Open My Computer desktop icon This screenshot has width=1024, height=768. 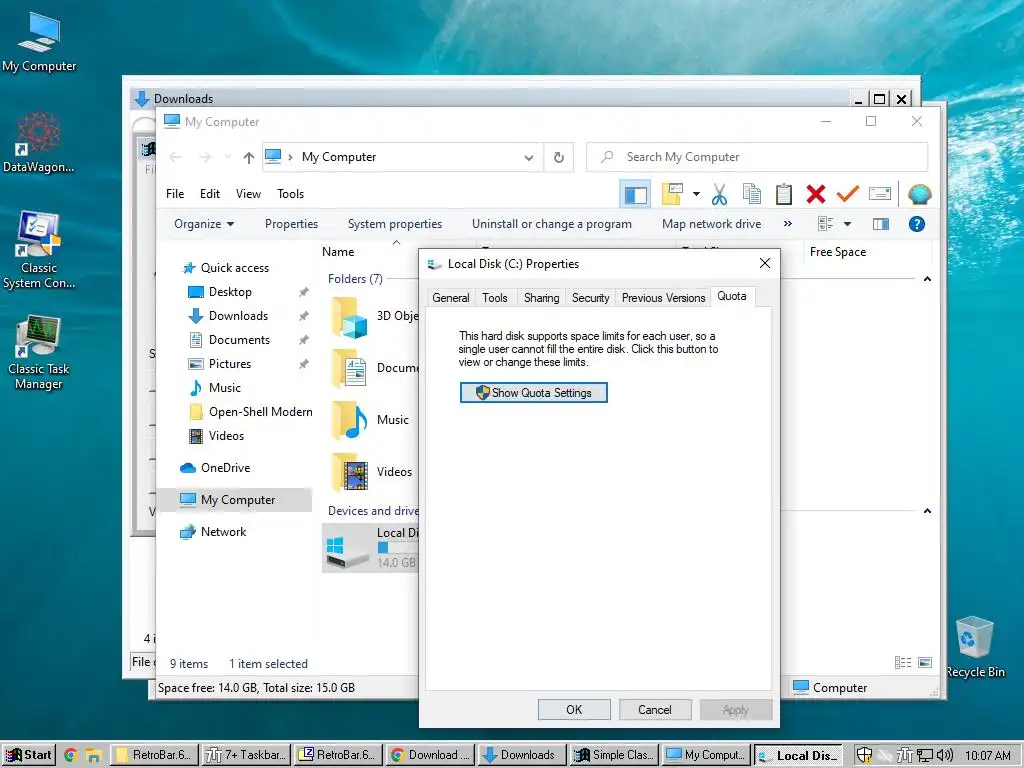[x=39, y=40]
